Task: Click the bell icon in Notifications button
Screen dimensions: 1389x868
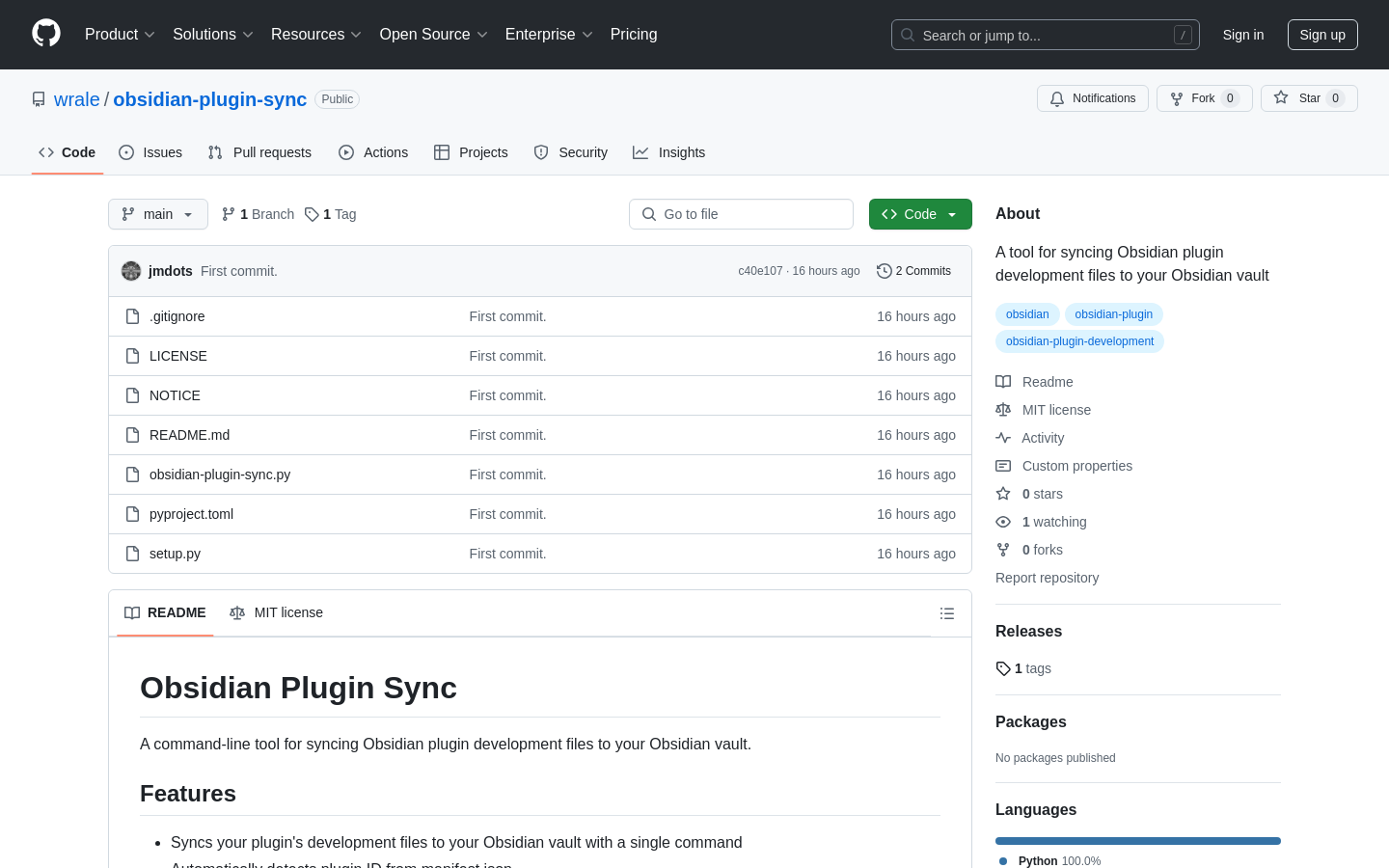Action: tap(1057, 98)
